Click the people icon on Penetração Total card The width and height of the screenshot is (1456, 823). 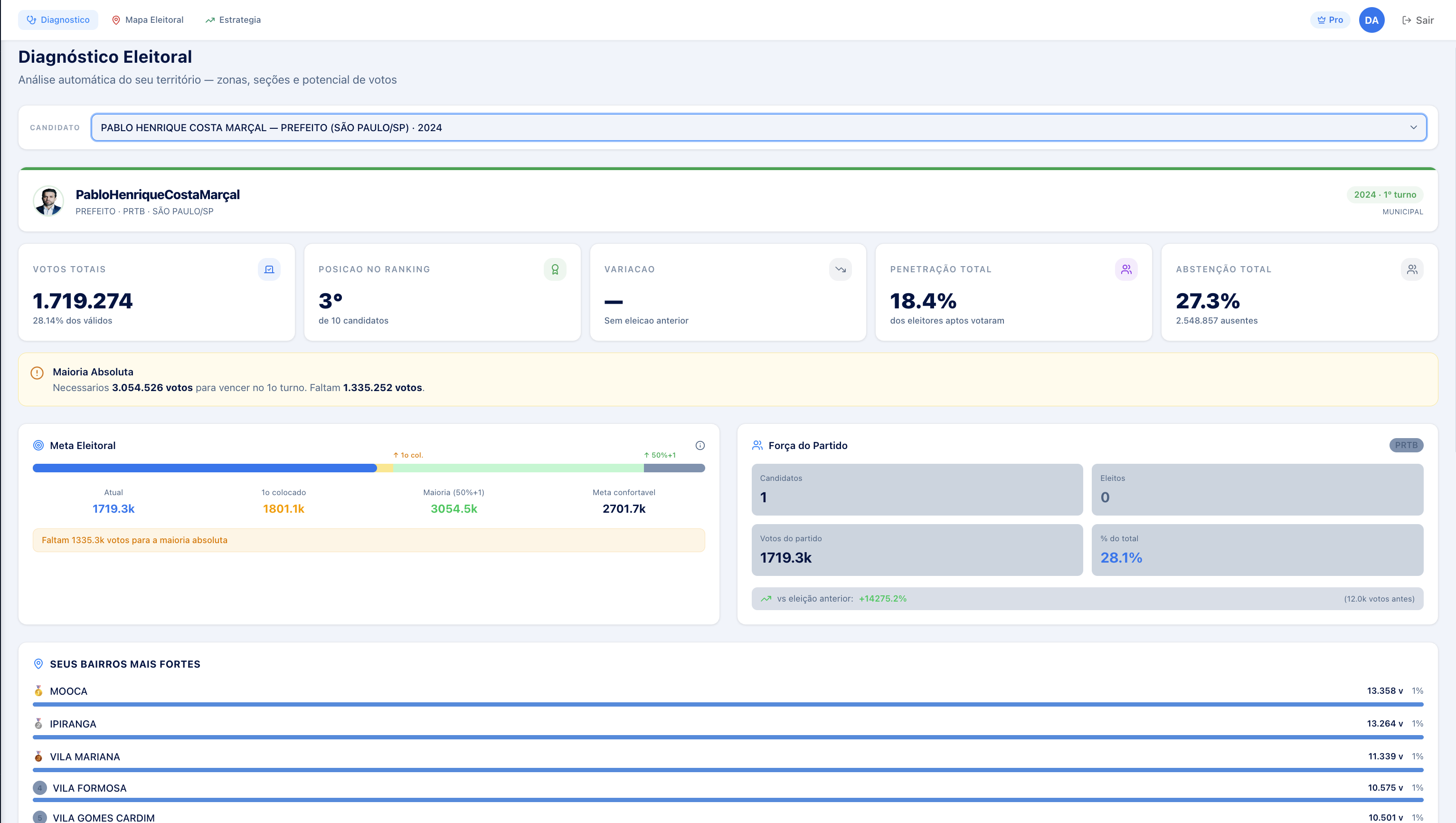pos(1126,269)
